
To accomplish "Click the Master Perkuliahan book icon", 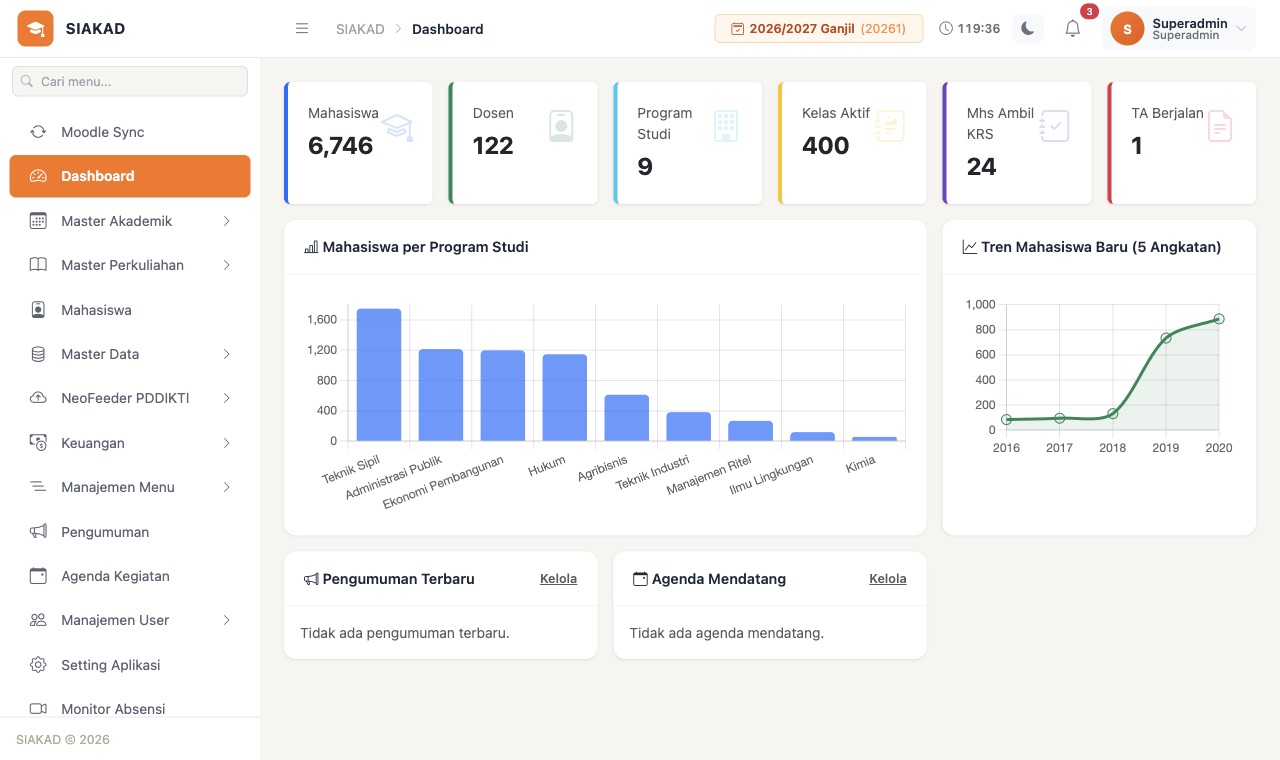I will (x=38, y=265).
